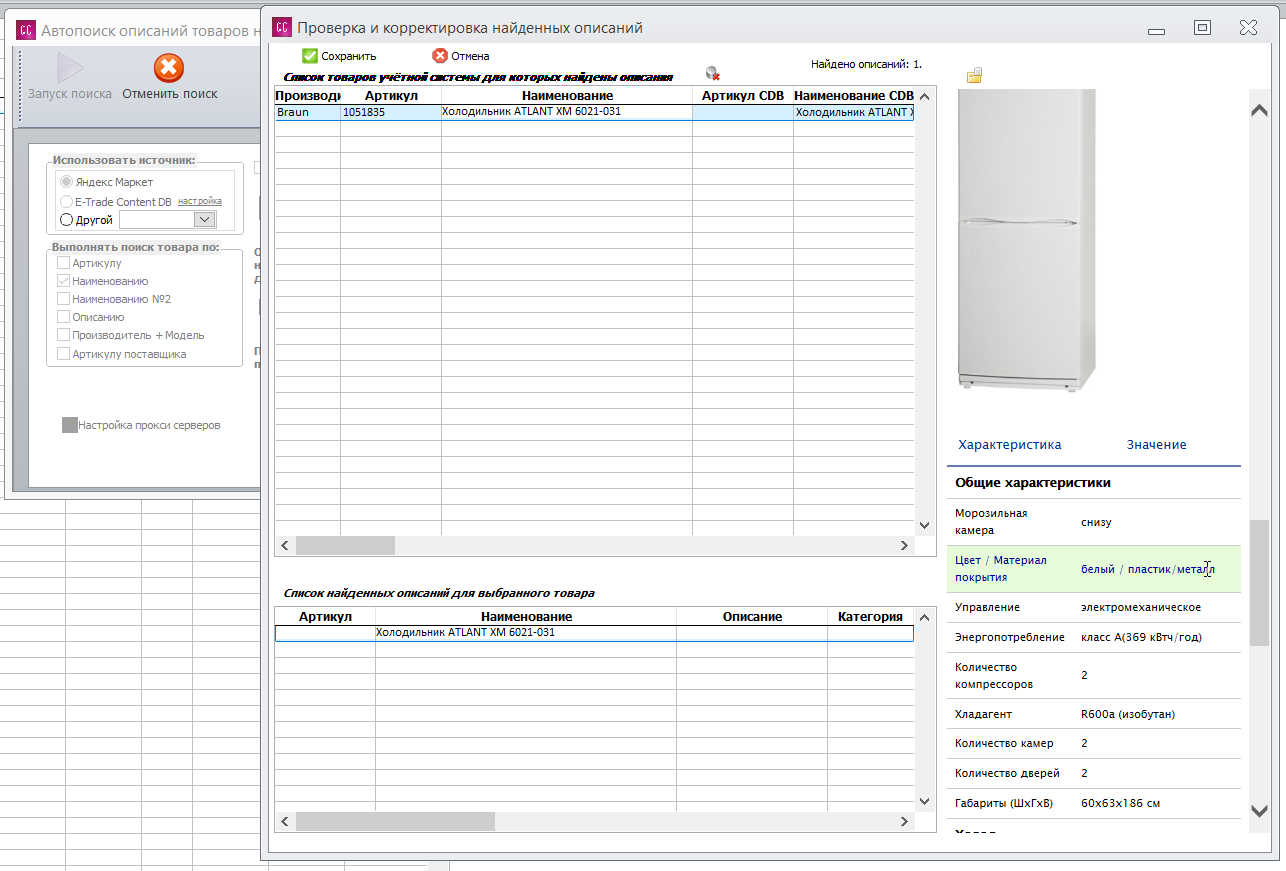This screenshot has height=871, width=1286.
Task: Click the app icon in the Проверка window title
Action: (x=282, y=28)
